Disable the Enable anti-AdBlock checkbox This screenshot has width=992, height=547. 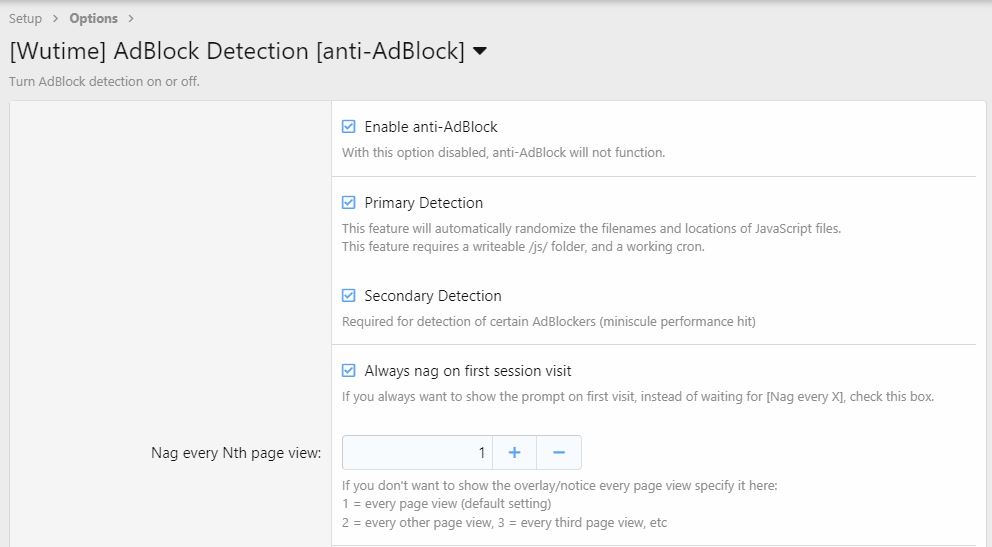pos(349,126)
